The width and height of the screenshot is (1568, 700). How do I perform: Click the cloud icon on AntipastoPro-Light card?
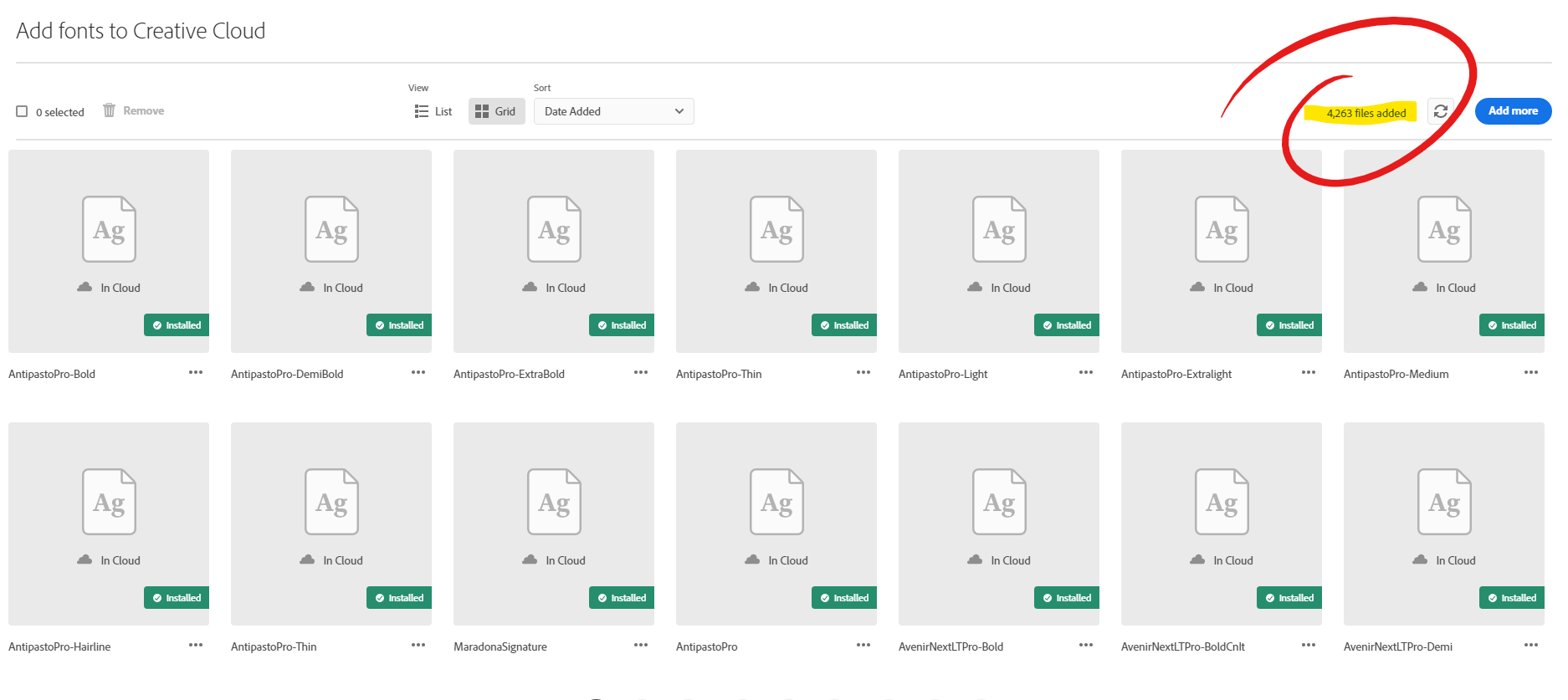pyautogui.click(x=975, y=287)
